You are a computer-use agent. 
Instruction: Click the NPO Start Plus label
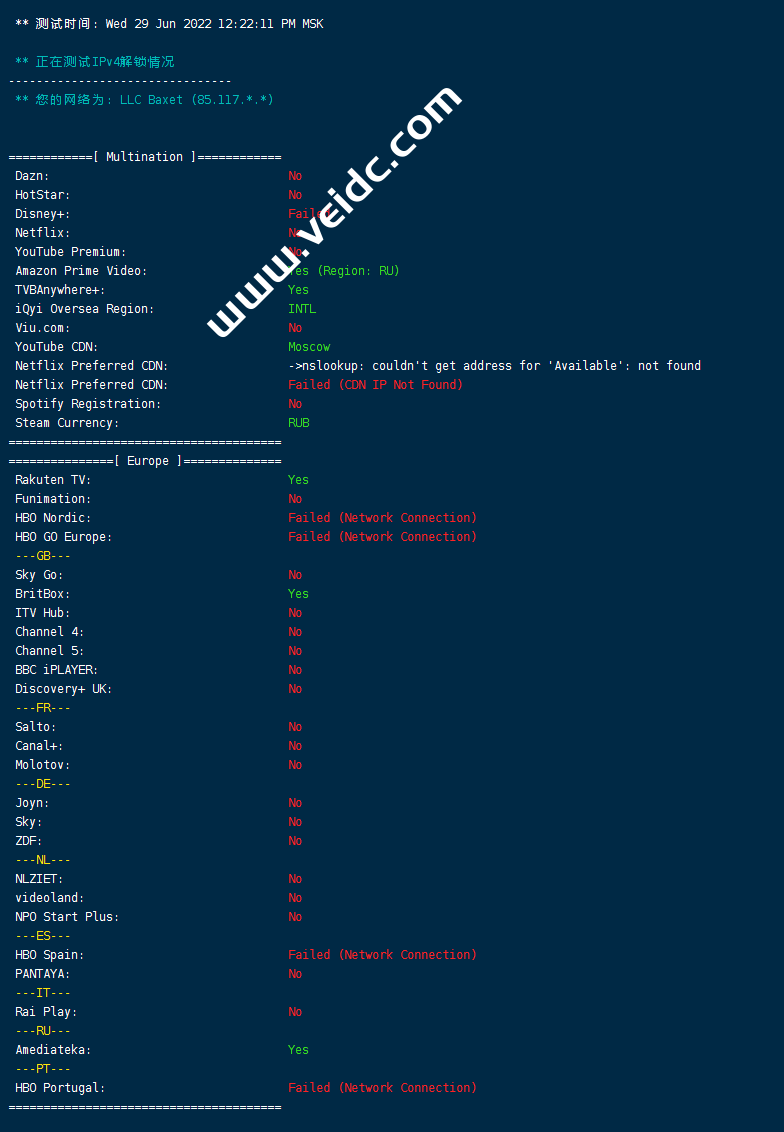(67, 917)
